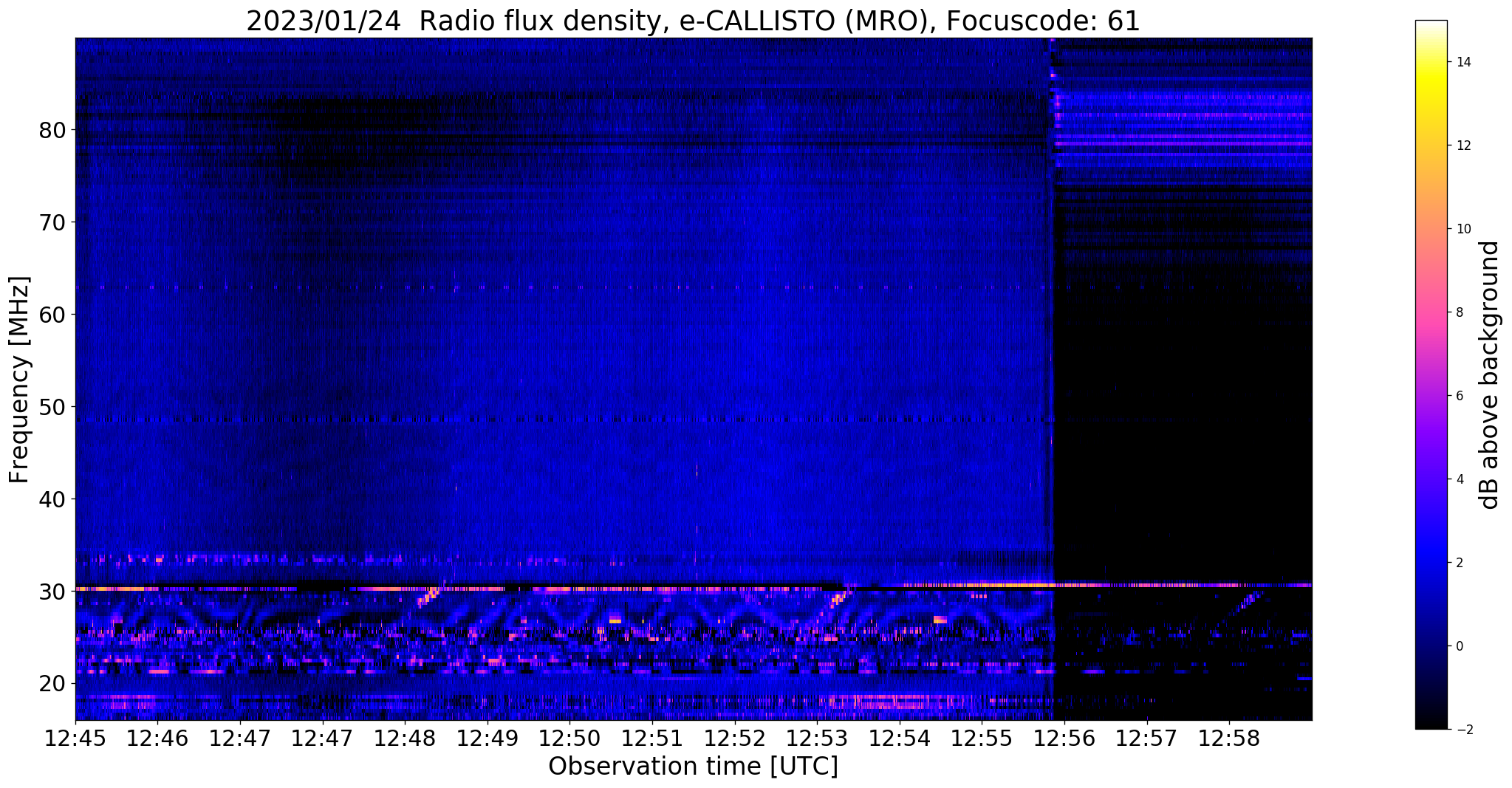Click the 6 tick on the colorbar

(1459, 396)
